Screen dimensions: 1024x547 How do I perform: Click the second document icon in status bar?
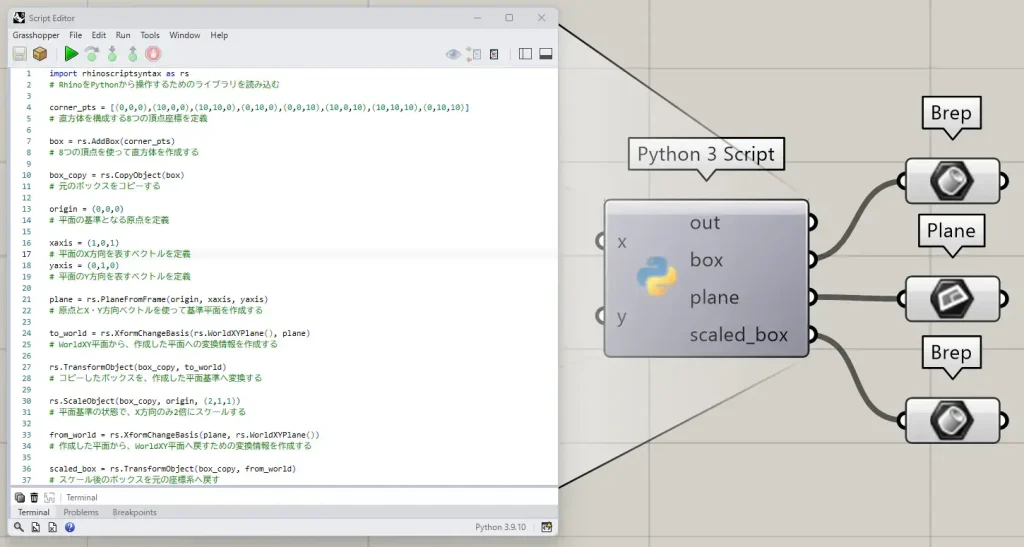(x=52, y=527)
